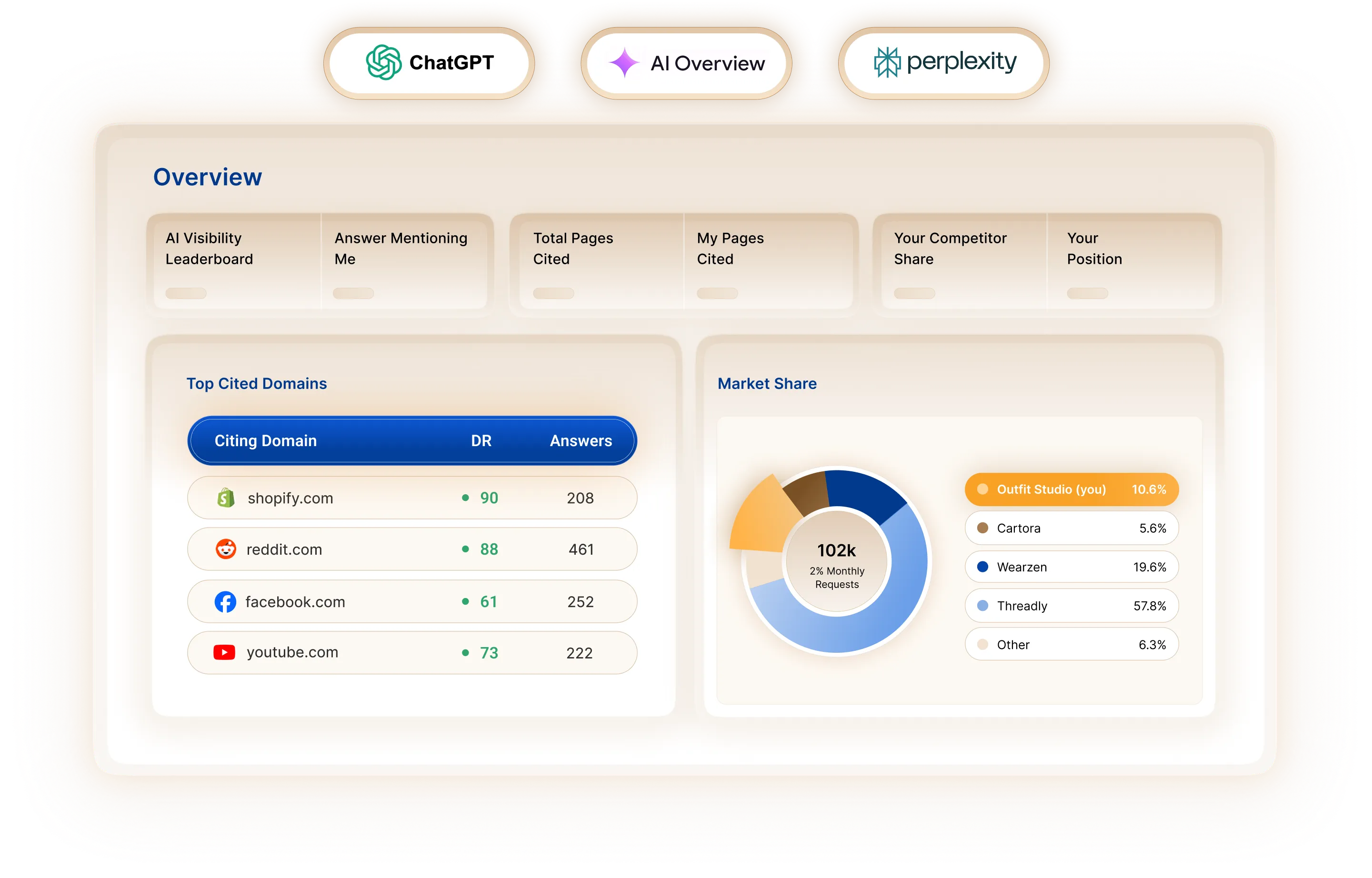Click the Cartora legend row
Screen dimensions: 1372x878
(1071, 528)
